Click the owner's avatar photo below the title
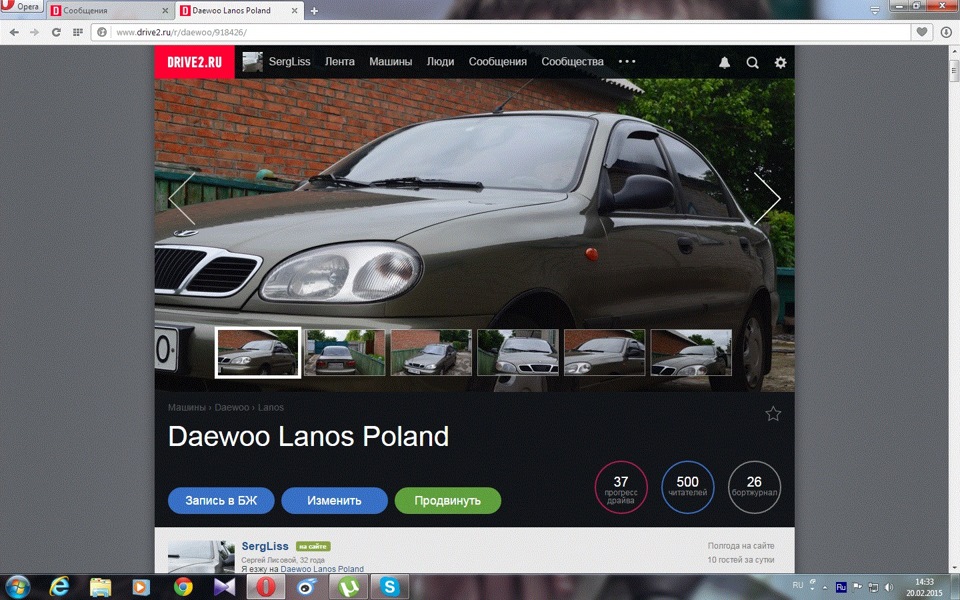 pos(201,557)
